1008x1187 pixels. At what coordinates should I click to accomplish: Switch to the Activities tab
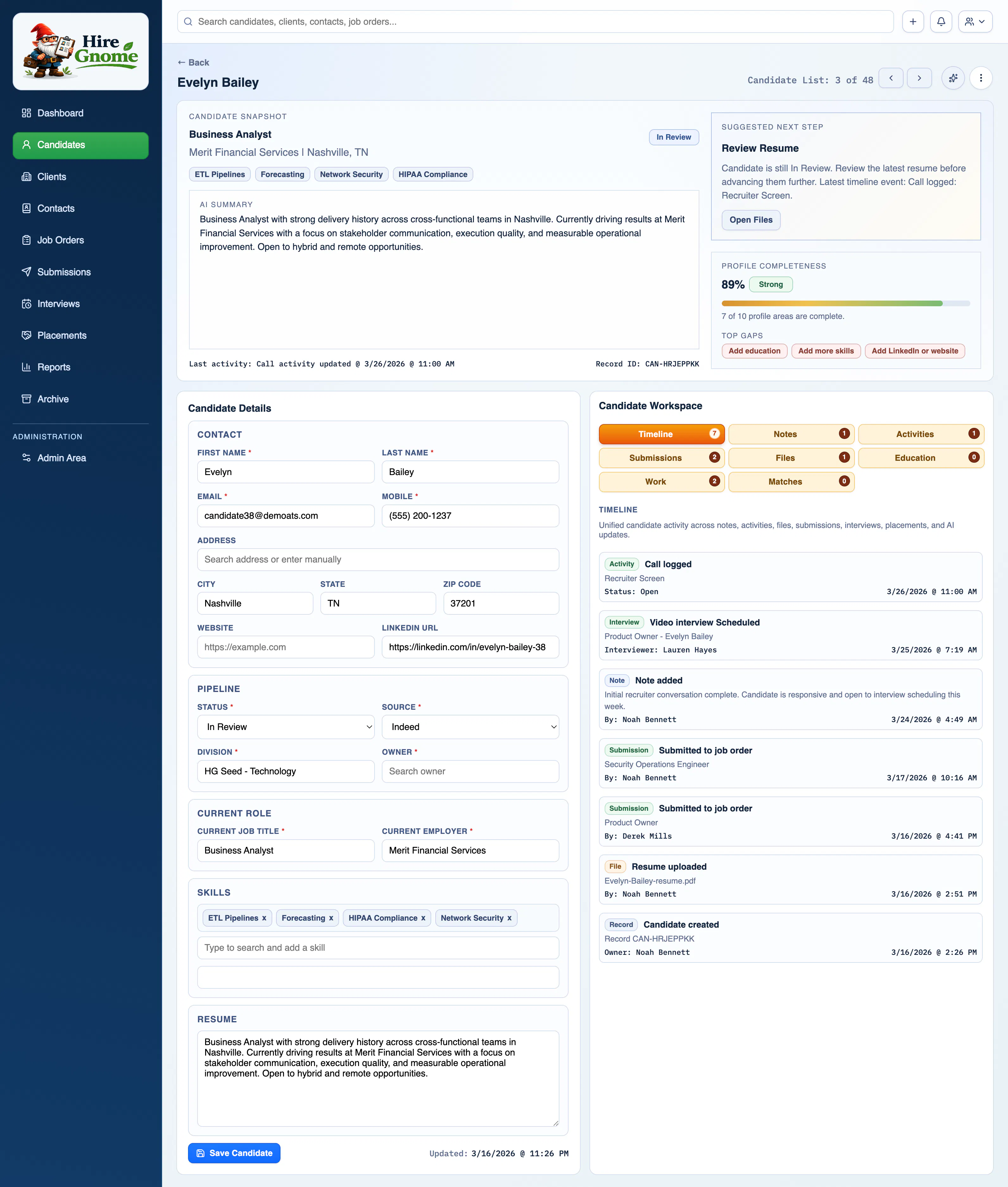921,434
